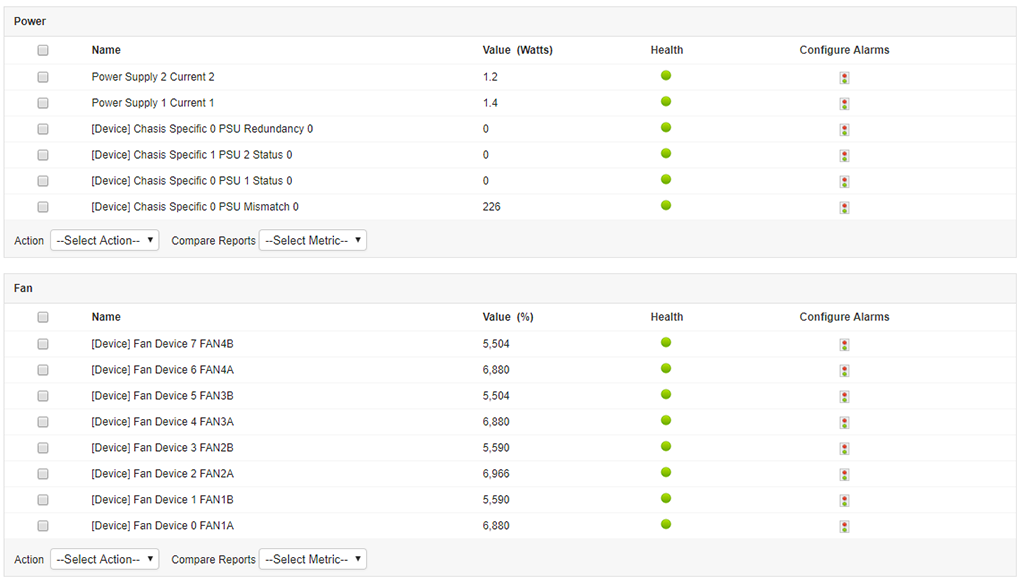Configure alarms for Power Supply 2 Current 2
The height and width of the screenshot is (584, 1024).
[844, 76]
